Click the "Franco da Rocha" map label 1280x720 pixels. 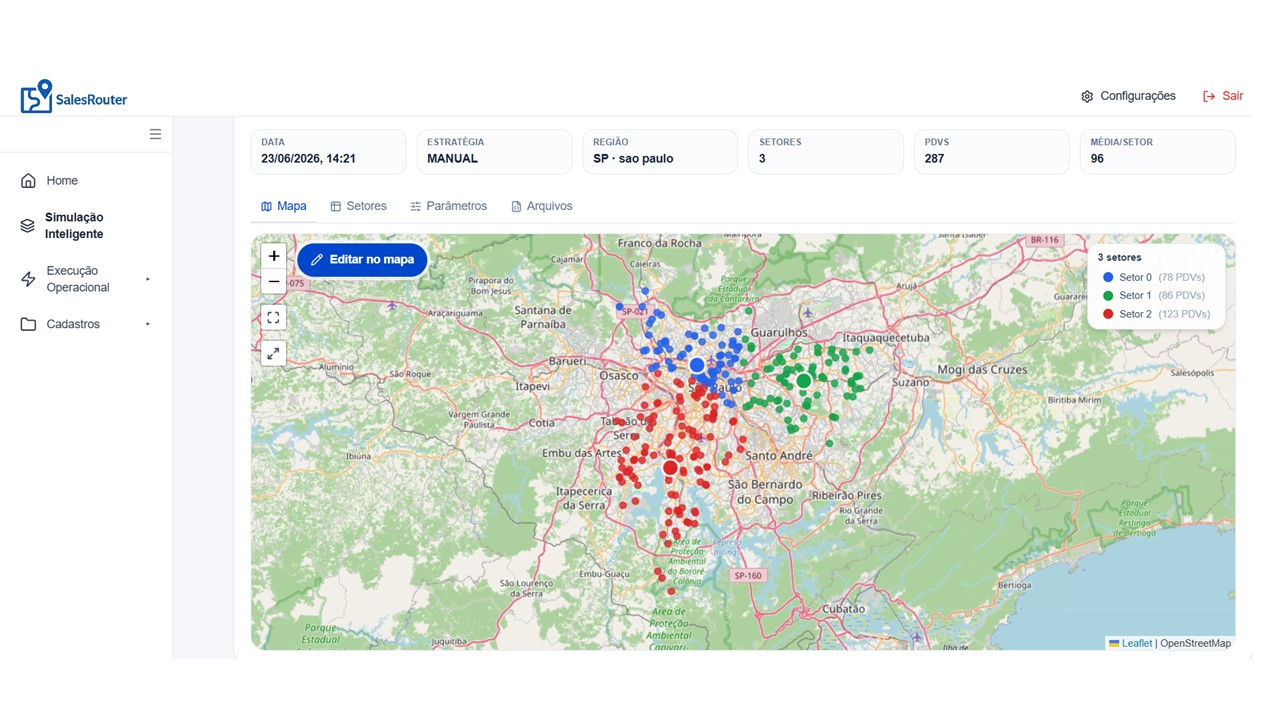pos(660,243)
